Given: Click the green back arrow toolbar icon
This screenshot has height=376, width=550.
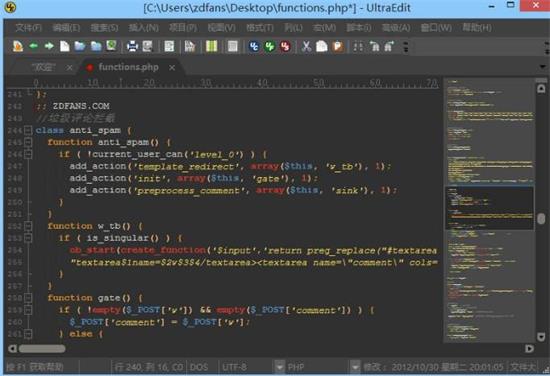Looking at the screenshot, I should (x=34, y=46).
